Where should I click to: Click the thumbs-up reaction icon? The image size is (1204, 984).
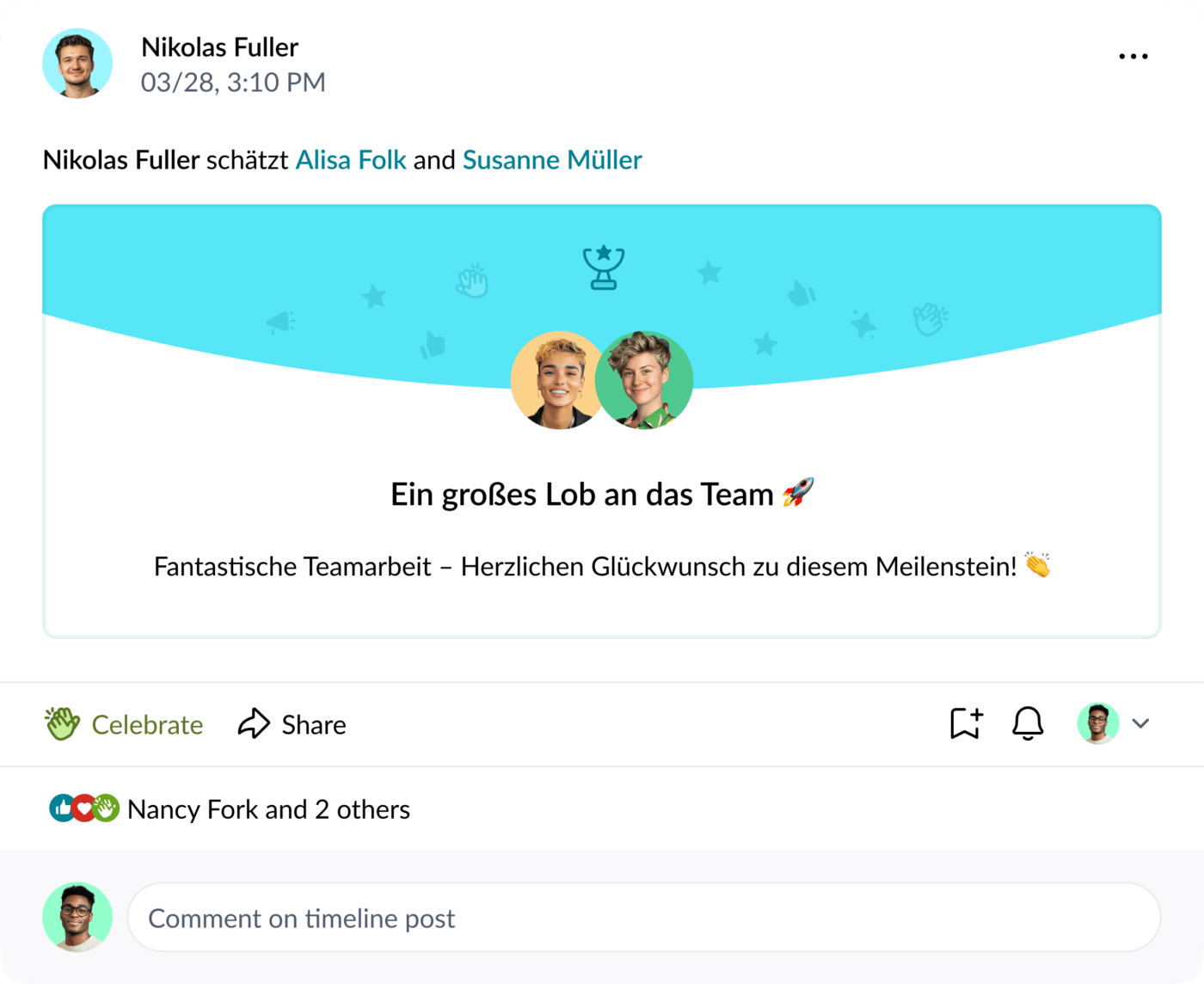[62, 809]
